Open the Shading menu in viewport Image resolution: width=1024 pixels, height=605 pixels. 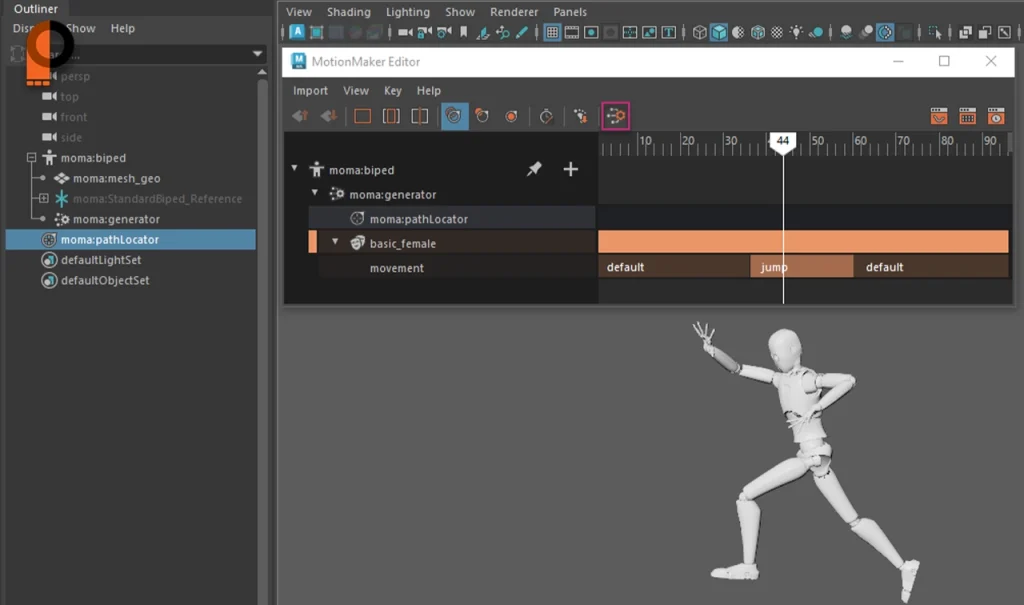tap(348, 12)
